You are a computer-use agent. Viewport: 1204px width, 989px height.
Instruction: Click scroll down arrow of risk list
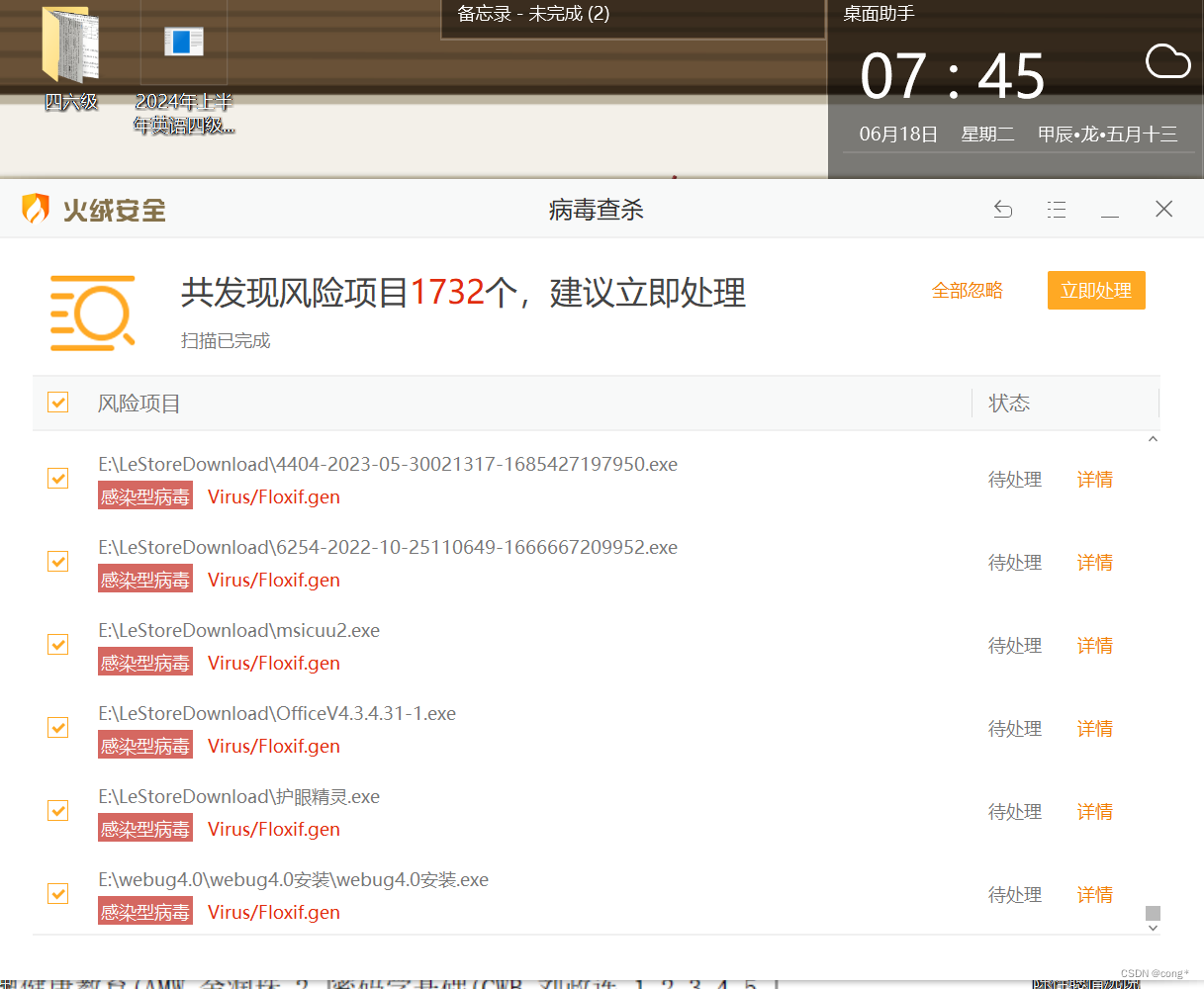[1153, 928]
